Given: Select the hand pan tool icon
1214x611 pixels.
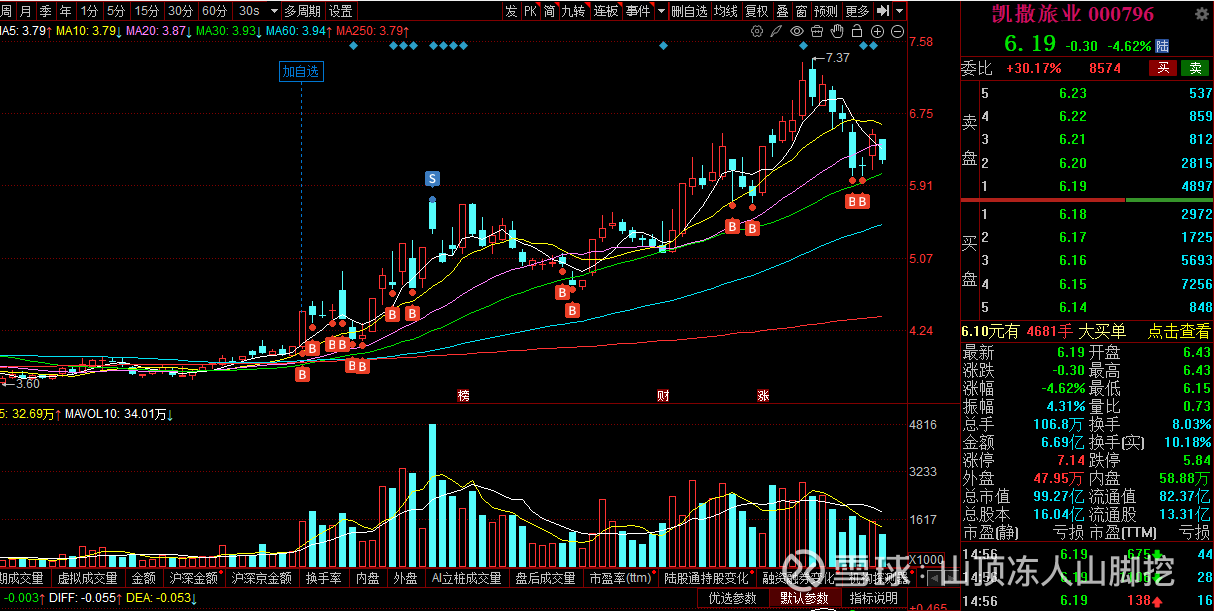Looking at the screenshot, I should coord(837,31).
